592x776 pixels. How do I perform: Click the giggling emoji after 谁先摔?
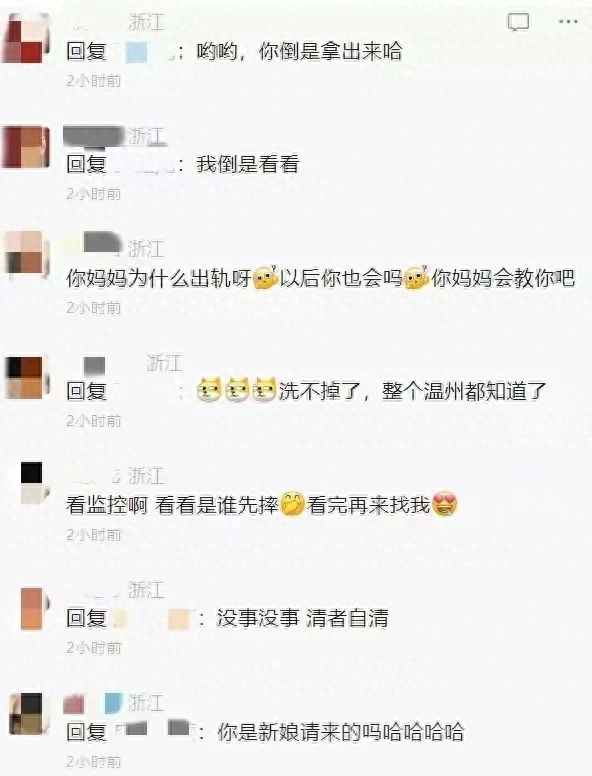click(293, 504)
